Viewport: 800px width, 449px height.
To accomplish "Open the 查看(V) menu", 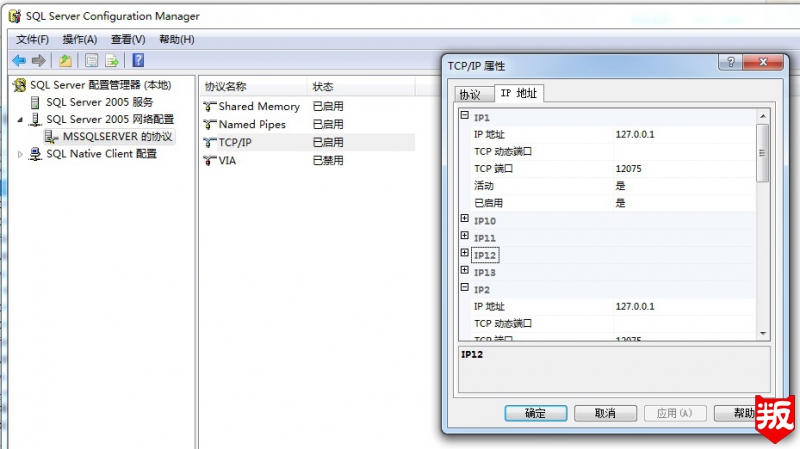I will [x=128, y=39].
